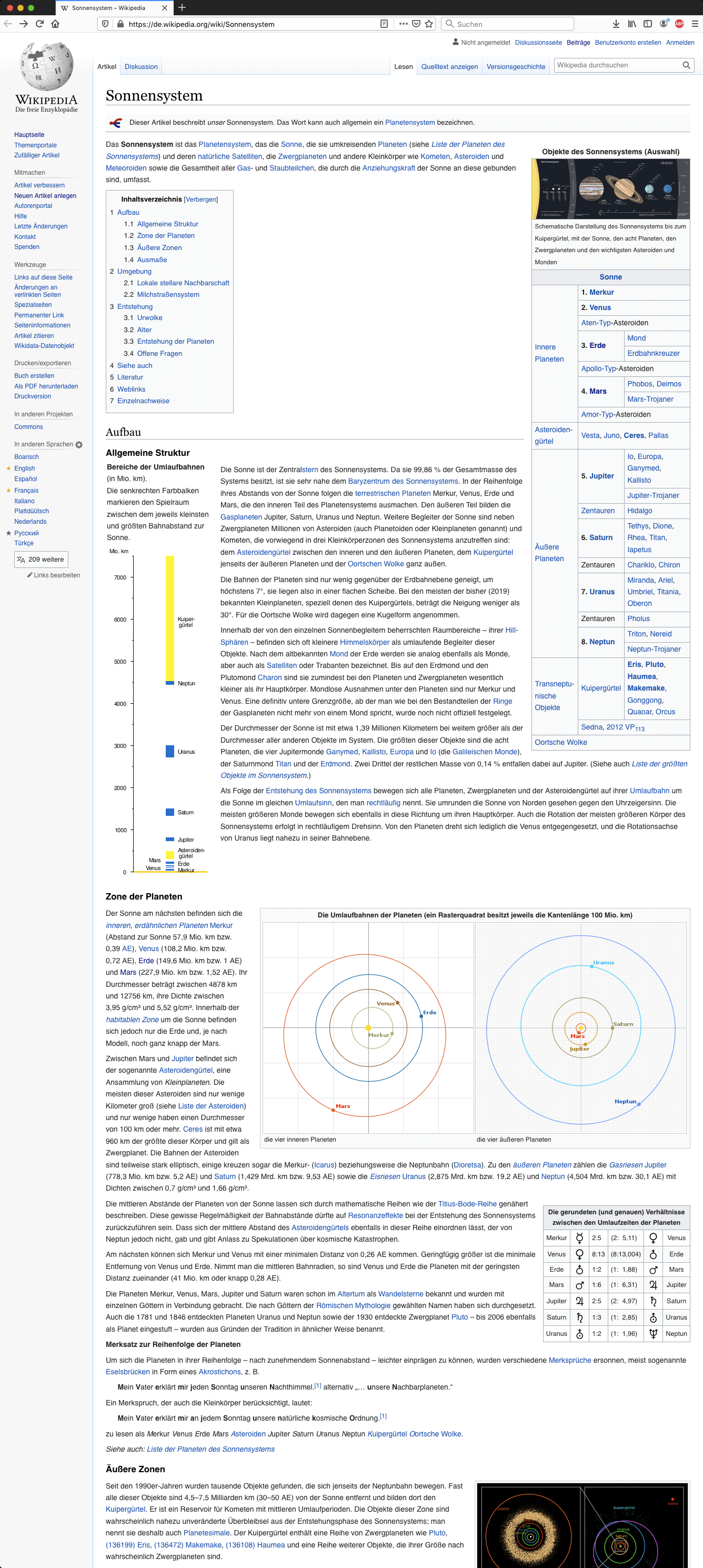The height and width of the screenshot is (1568, 703).
Task: Open the Commons link in sidebar
Action: 28,427
